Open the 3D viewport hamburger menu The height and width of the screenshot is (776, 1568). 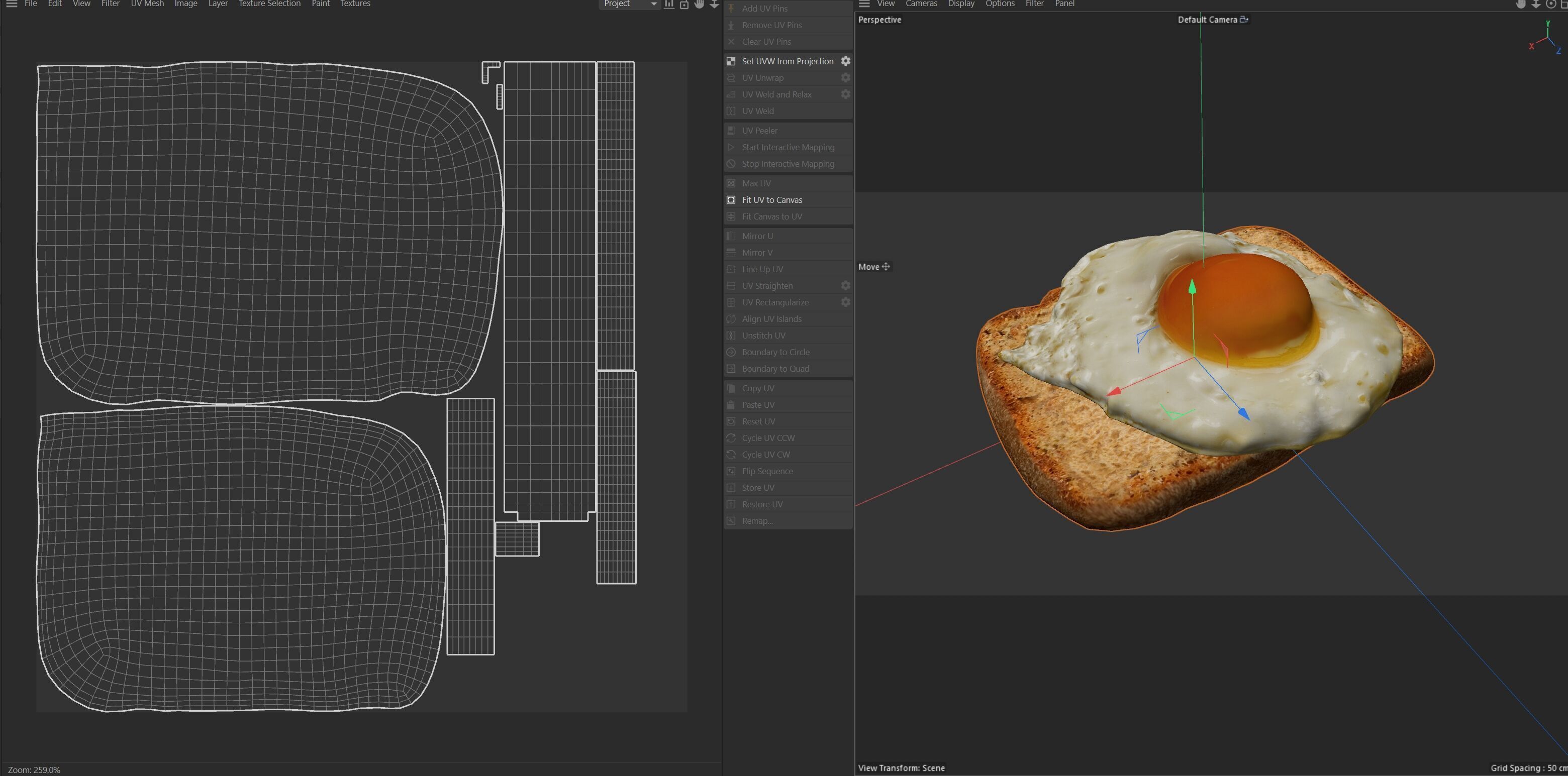(864, 4)
